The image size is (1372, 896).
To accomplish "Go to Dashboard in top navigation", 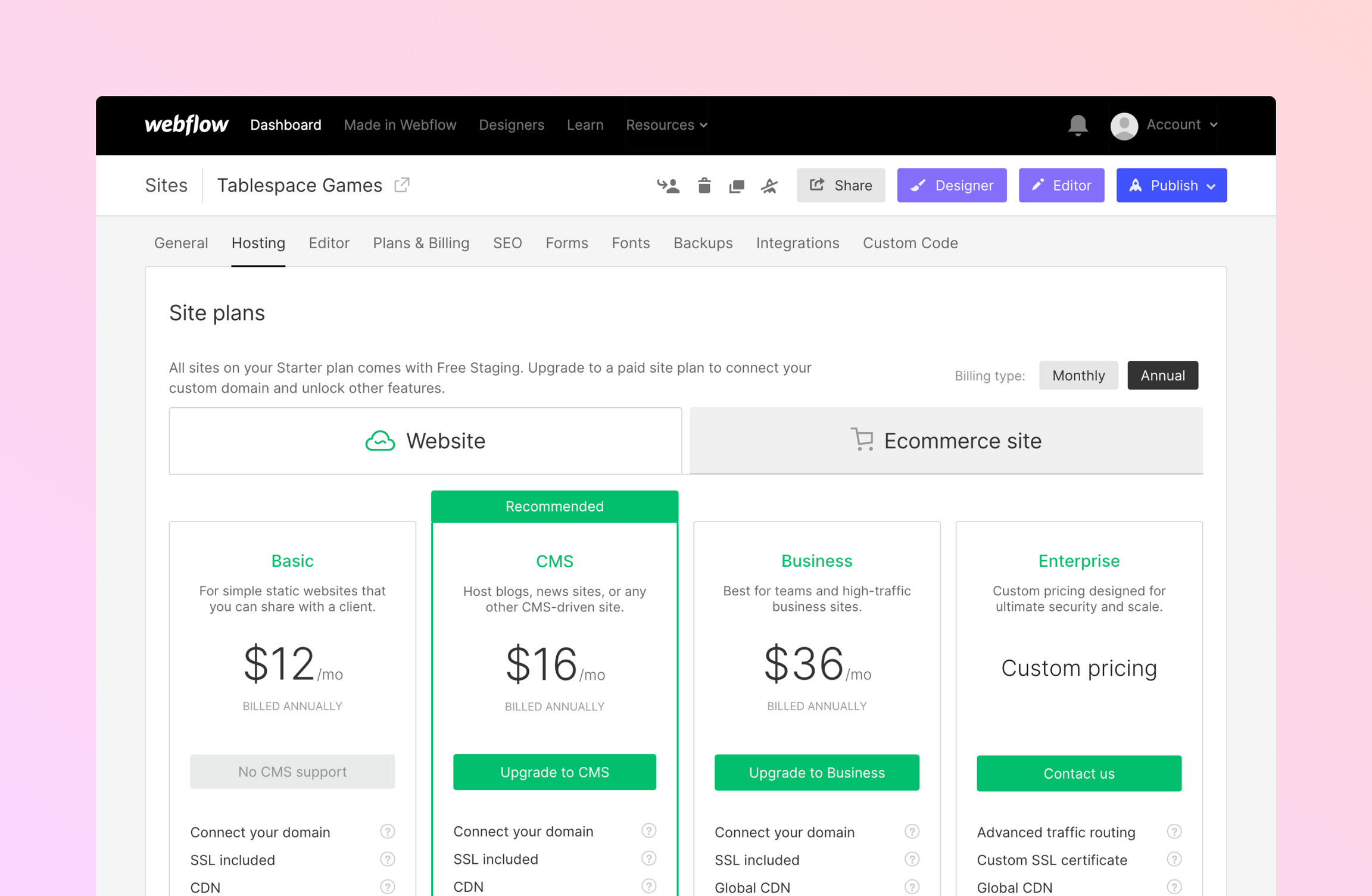I will click(x=286, y=125).
